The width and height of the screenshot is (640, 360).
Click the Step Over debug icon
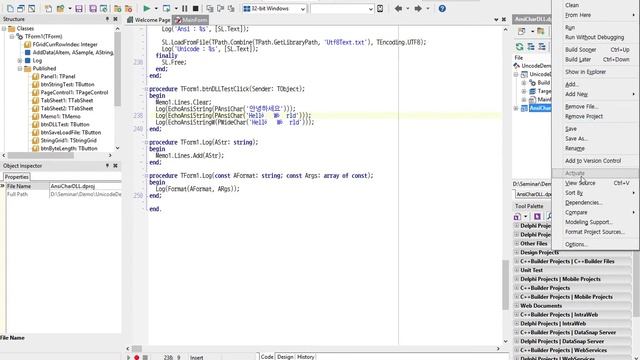(220, 8)
